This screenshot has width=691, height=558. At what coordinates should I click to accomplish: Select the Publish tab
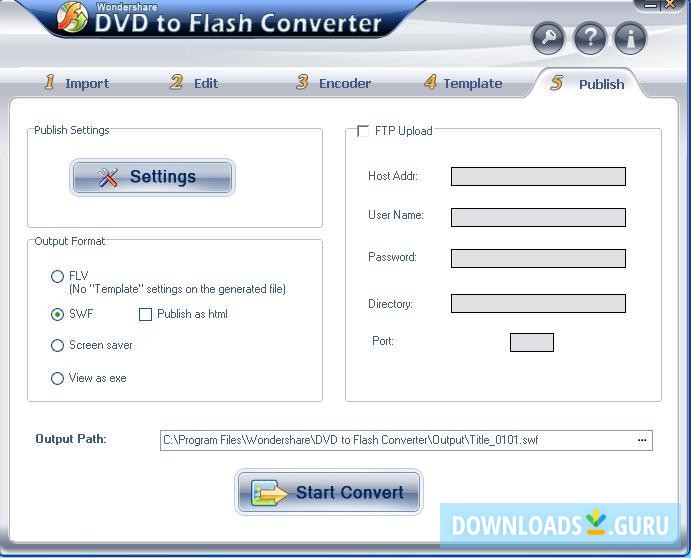[x=587, y=83]
